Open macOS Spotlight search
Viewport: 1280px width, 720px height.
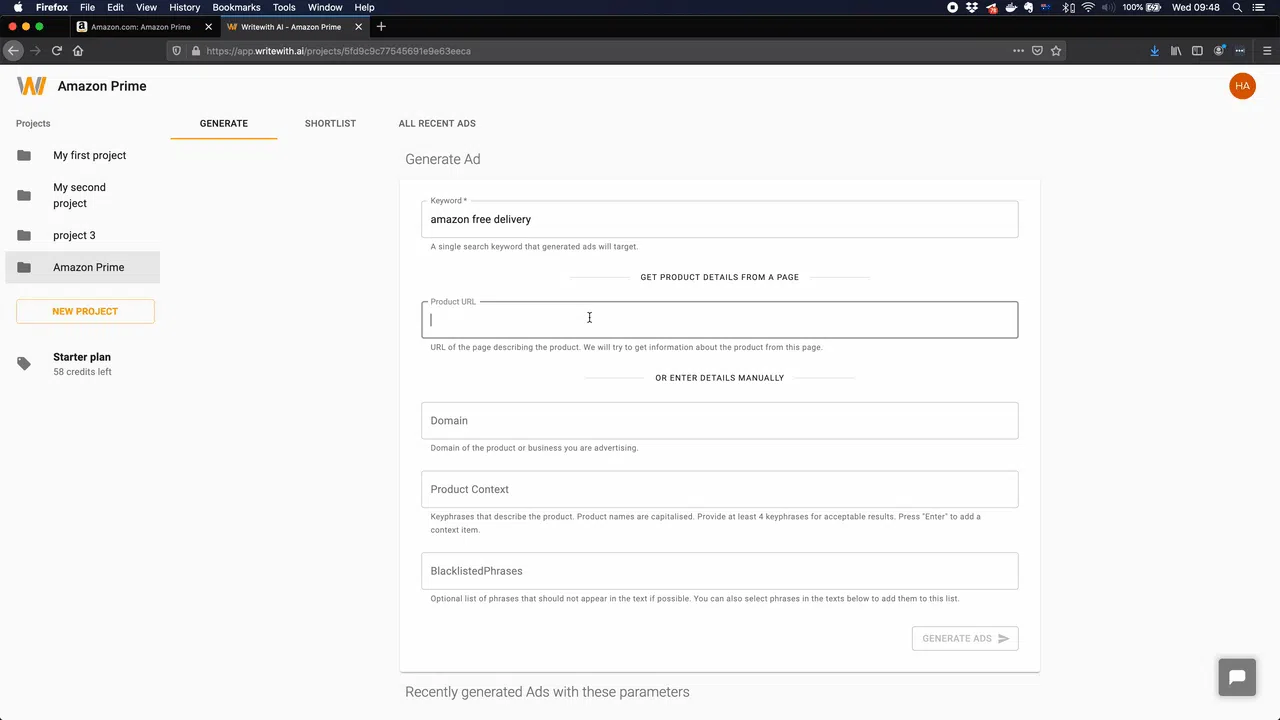coord(1237,7)
